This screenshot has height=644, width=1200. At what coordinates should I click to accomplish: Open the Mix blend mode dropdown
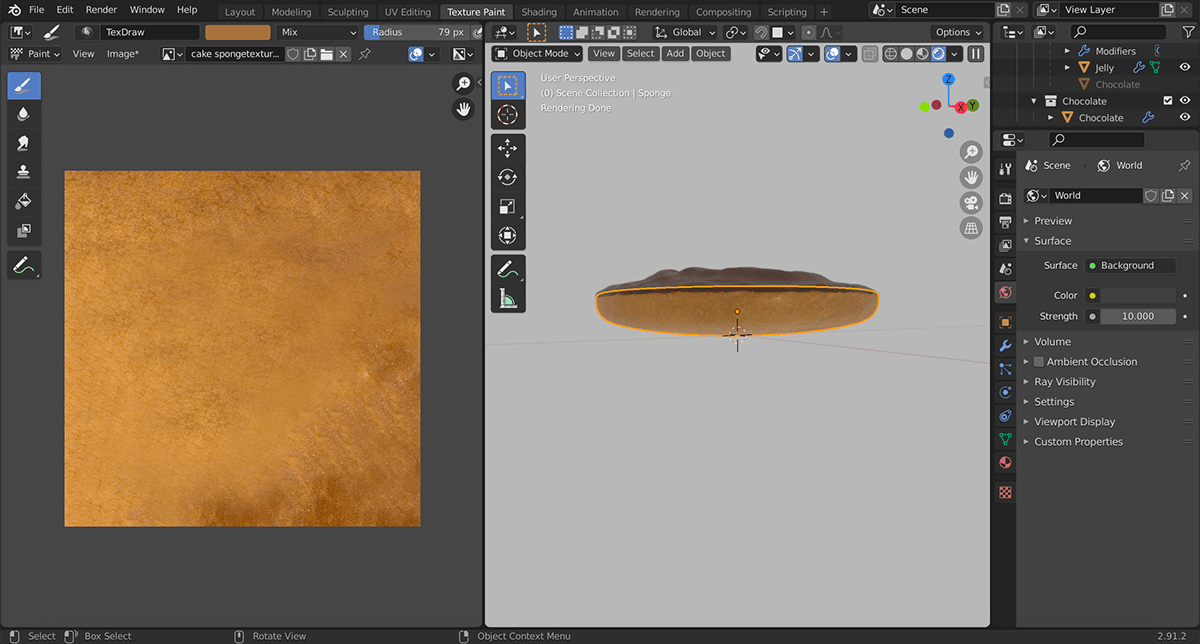click(x=319, y=32)
